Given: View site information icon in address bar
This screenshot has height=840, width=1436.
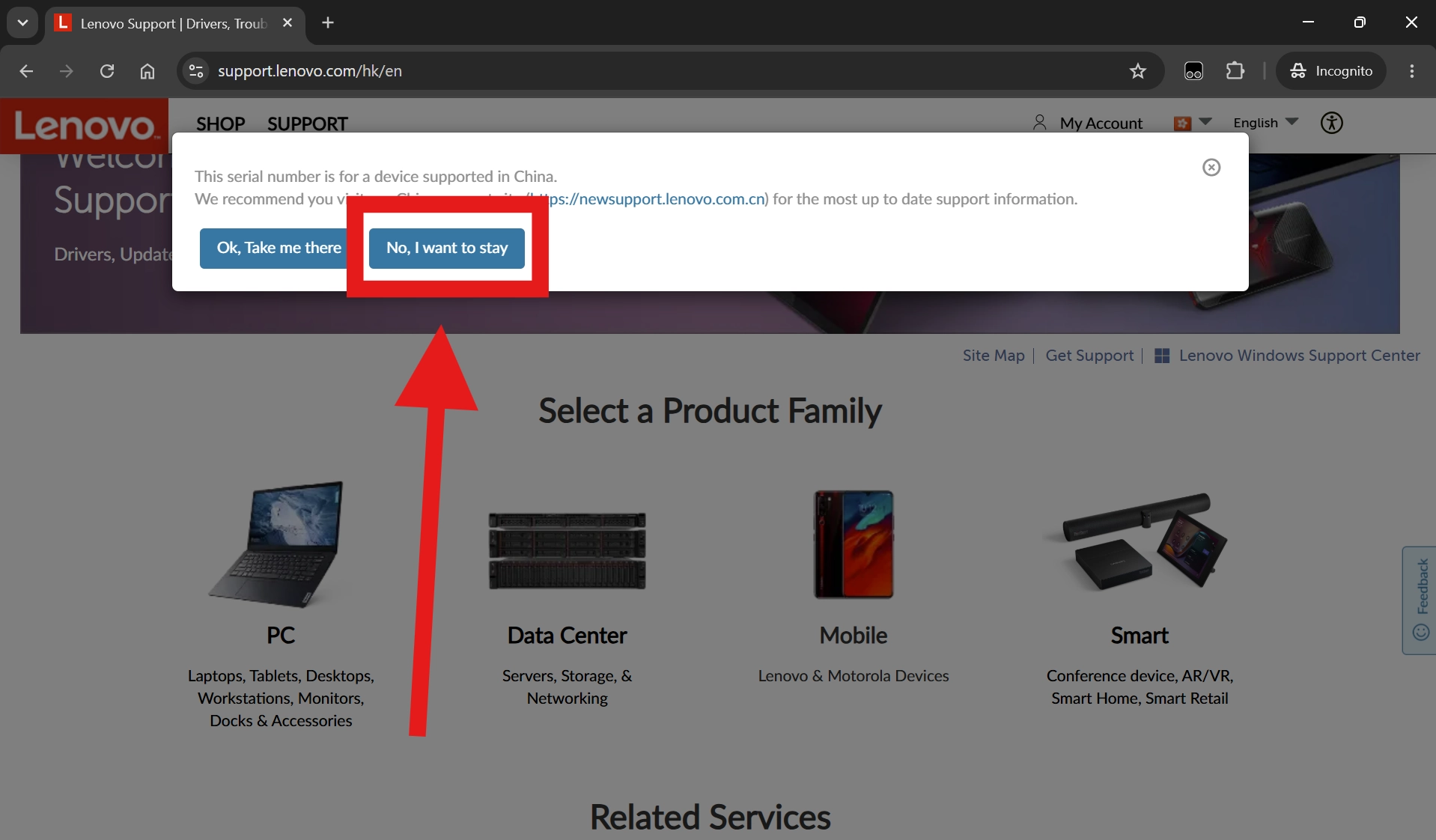Looking at the screenshot, I should (x=196, y=71).
